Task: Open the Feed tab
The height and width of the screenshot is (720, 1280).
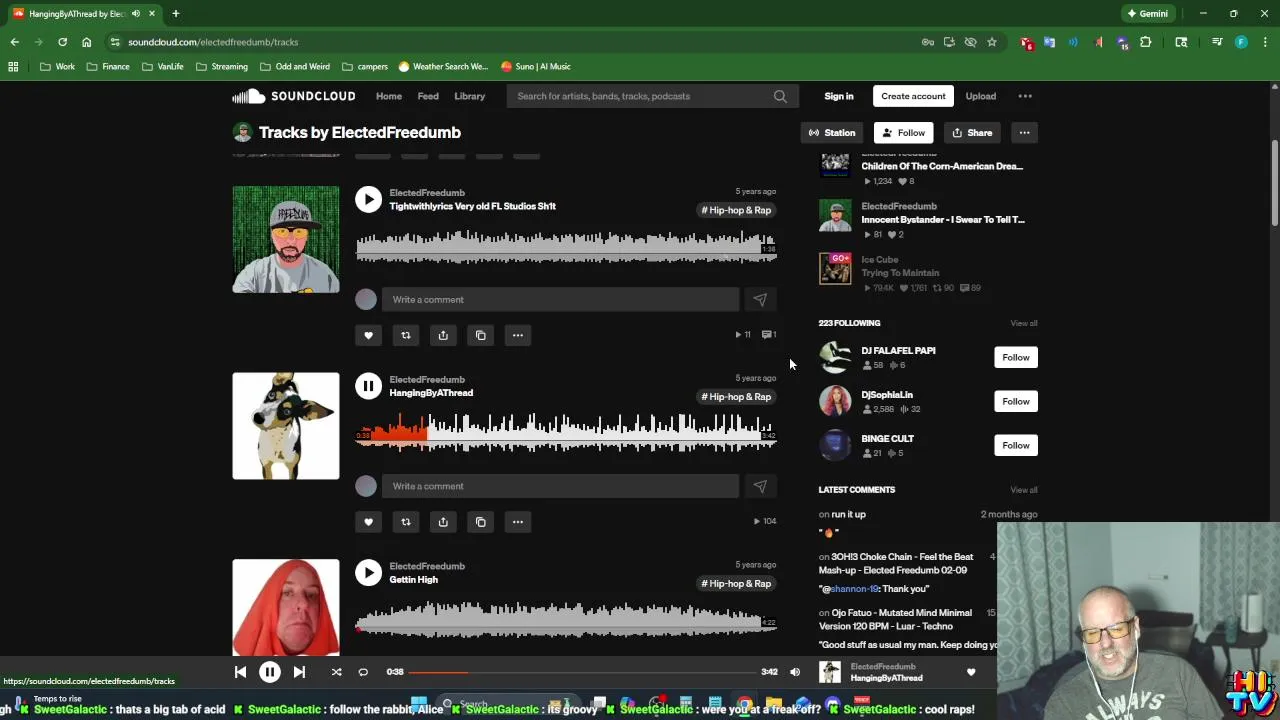Action: coord(428,96)
